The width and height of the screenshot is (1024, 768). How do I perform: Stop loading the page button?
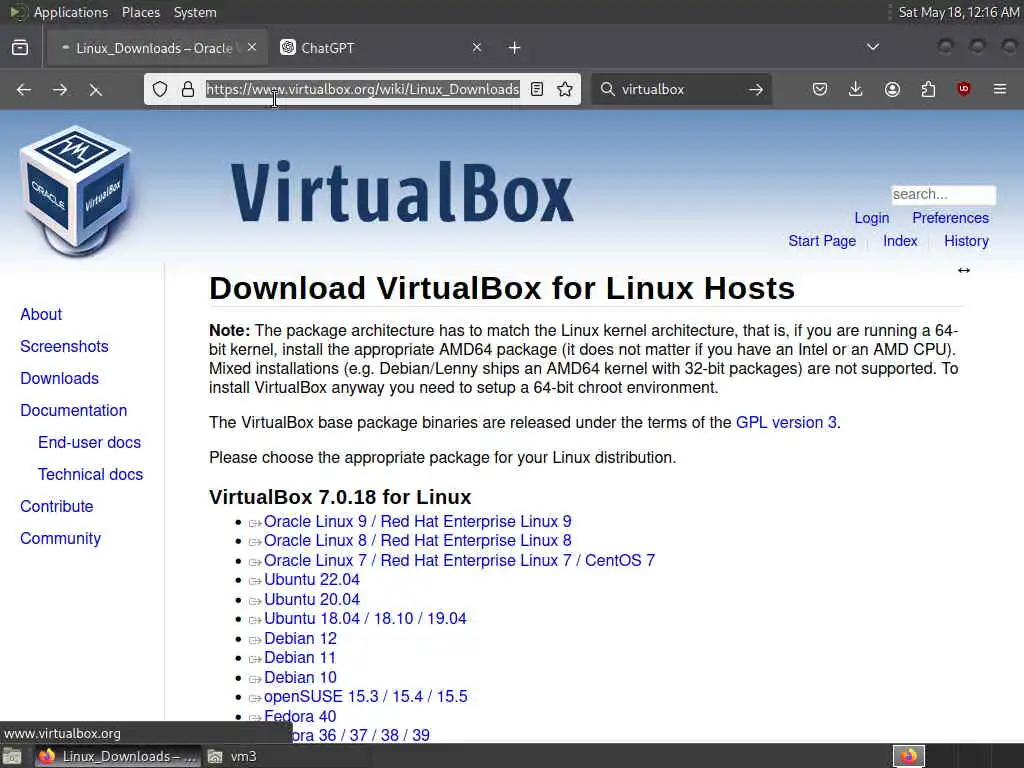pyautogui.click(x=96, y=89)
